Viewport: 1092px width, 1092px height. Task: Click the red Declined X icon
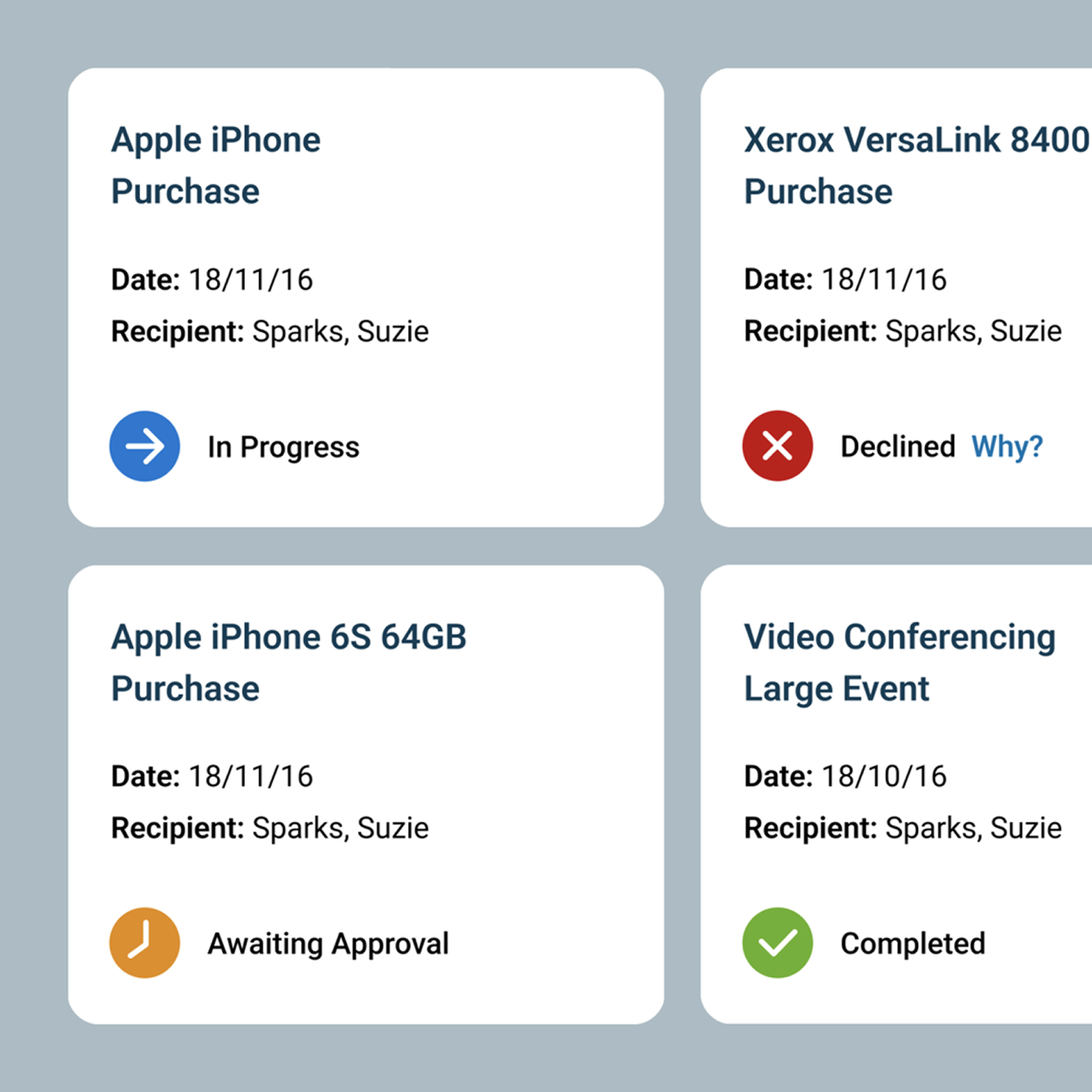tap(778, 446)
